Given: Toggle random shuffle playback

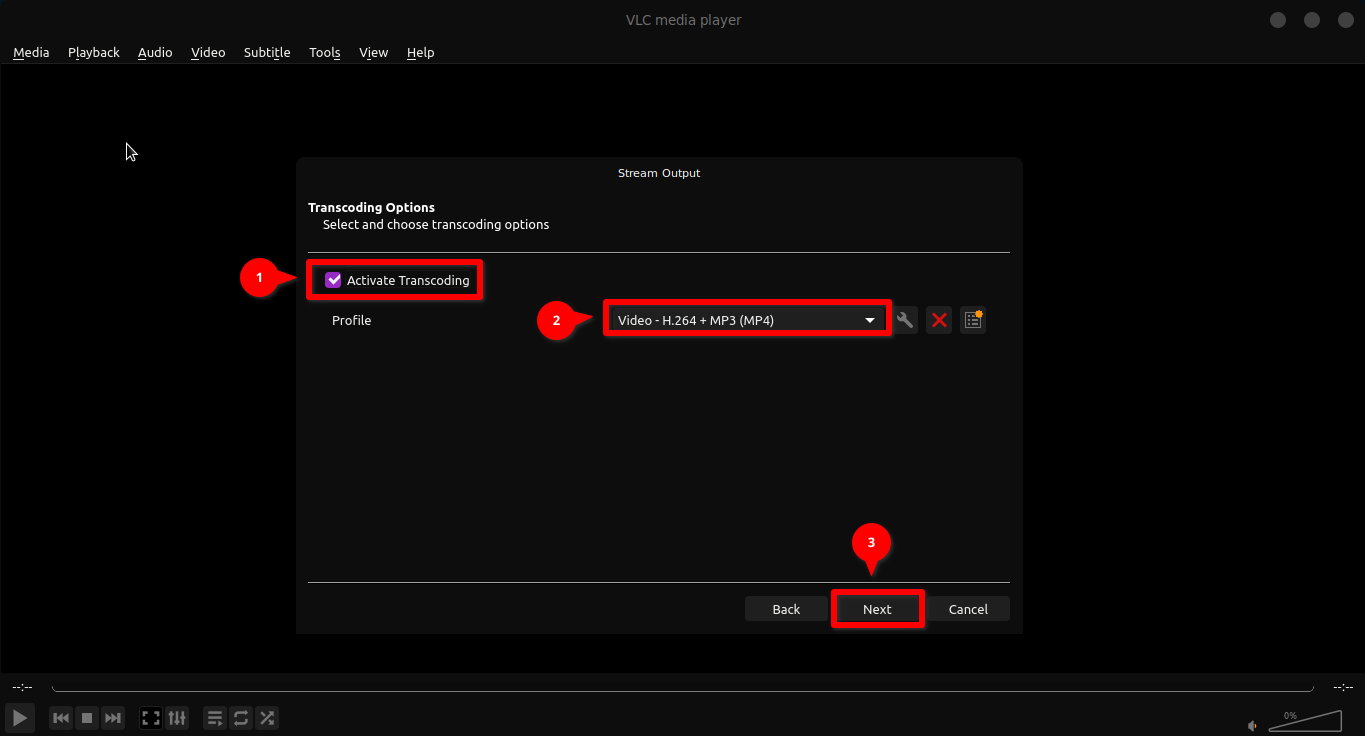Looking at the screenshot, I should click(x=267, y=718).
